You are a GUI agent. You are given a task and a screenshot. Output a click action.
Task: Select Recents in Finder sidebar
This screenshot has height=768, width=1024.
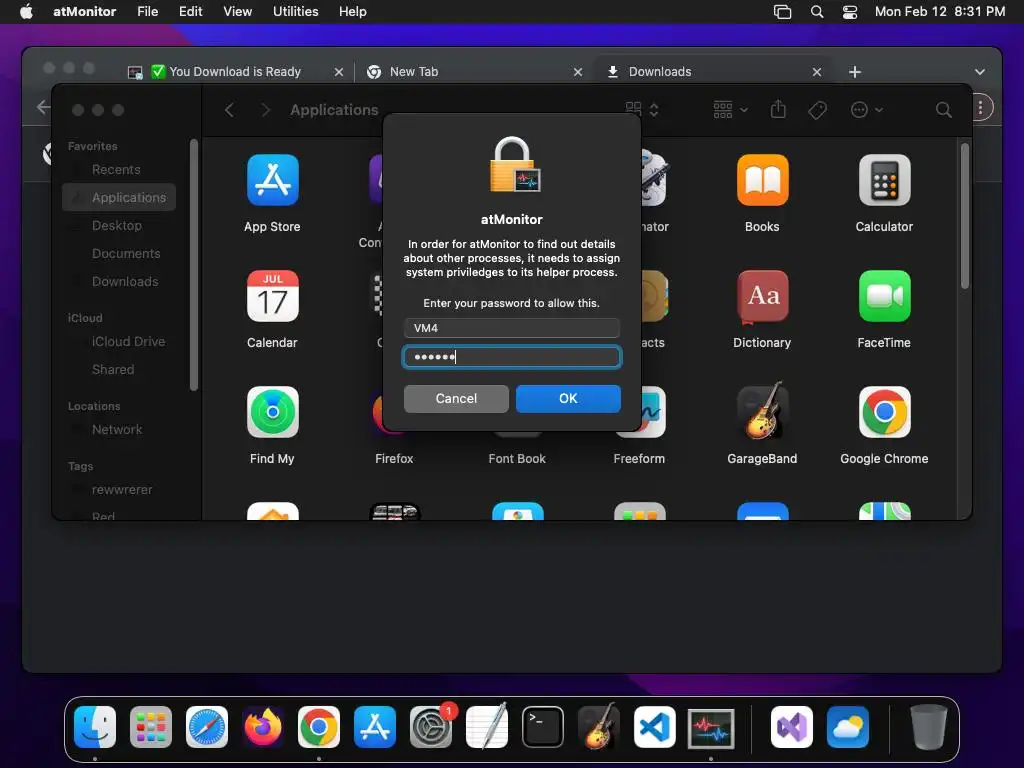click(x=118, y=170)
